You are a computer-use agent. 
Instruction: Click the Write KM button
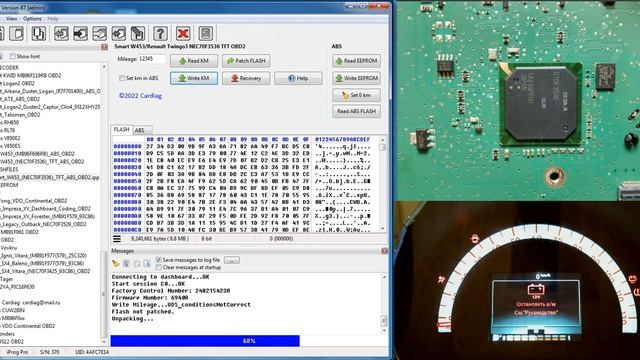[194, 78]
